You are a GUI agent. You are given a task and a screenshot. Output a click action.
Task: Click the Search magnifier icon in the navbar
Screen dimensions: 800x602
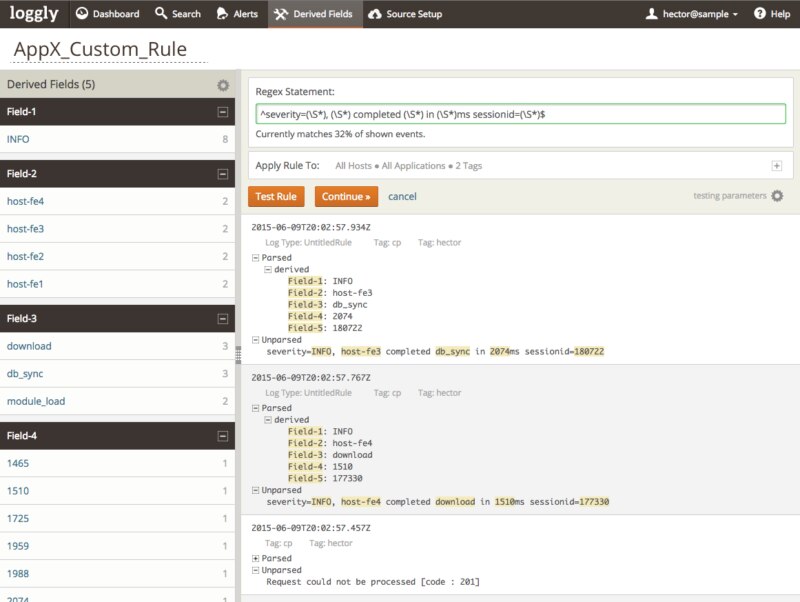pyautogui.click(x=160, y=14)
